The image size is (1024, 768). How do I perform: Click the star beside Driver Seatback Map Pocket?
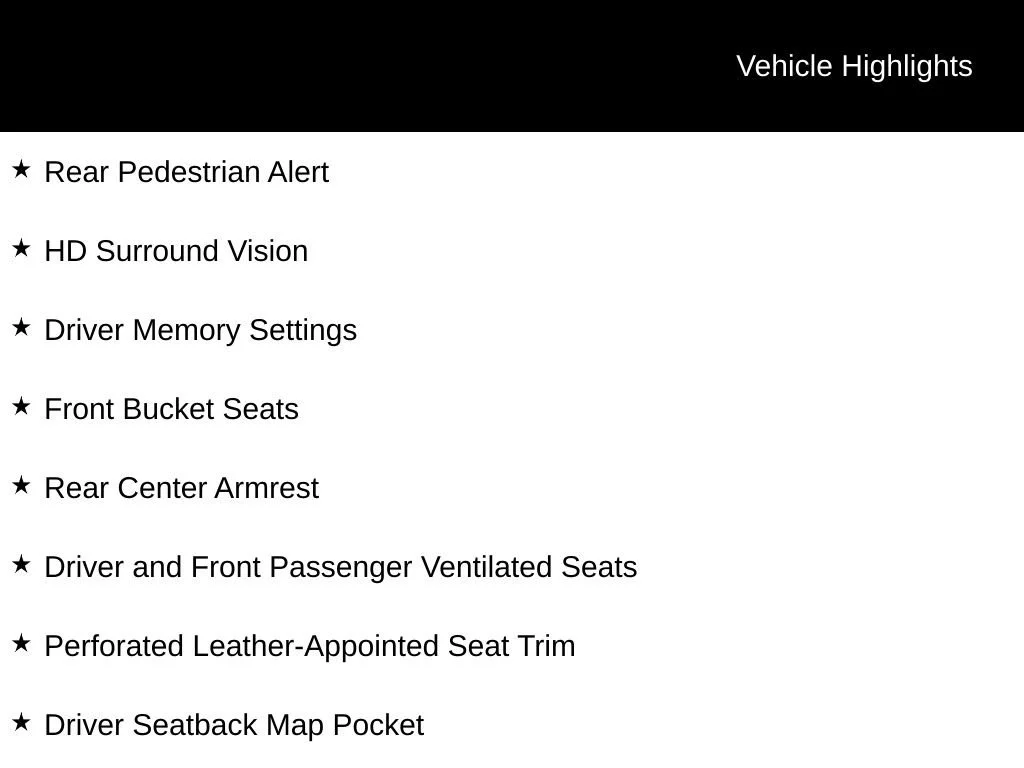click(x=21, y=722)
